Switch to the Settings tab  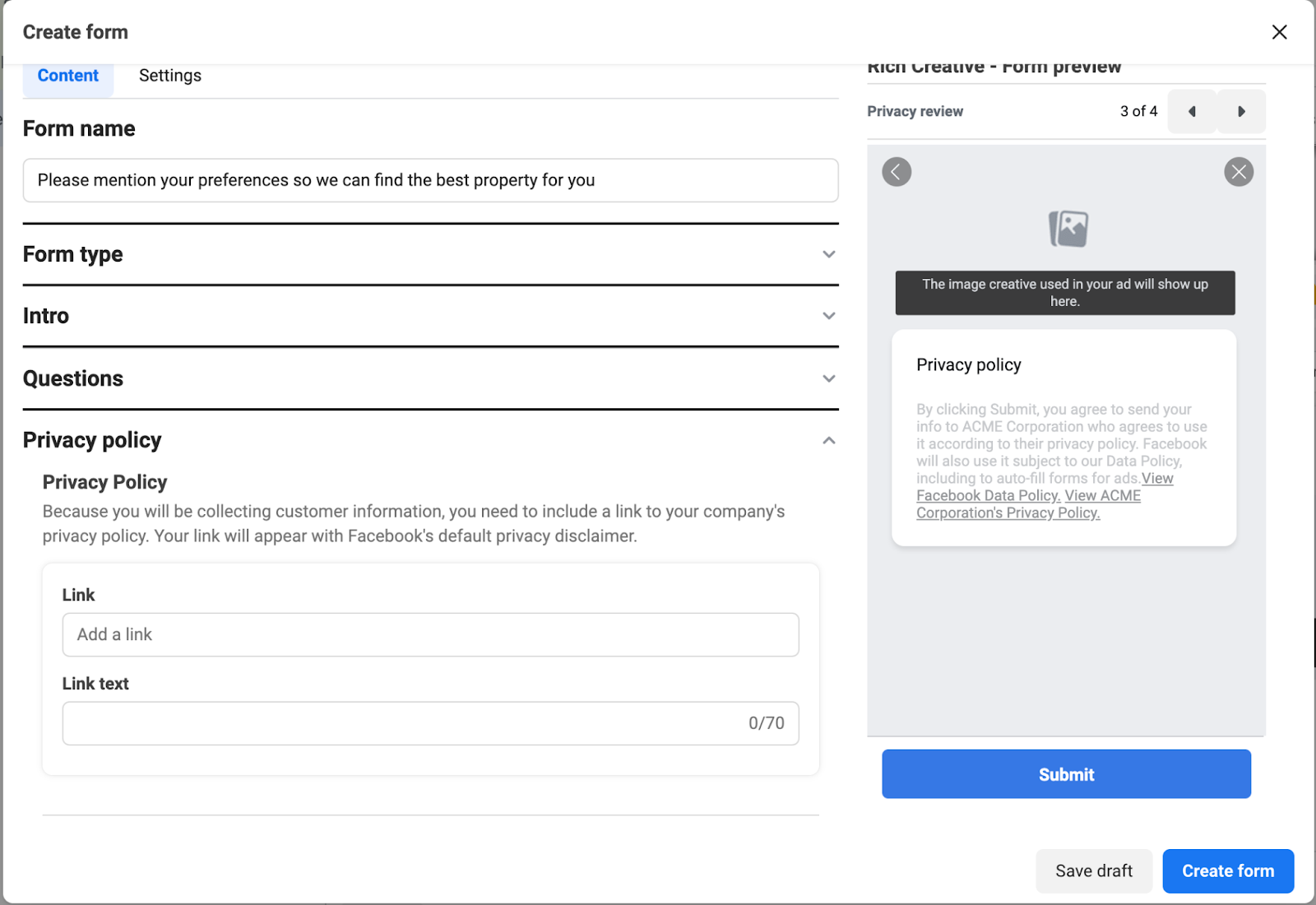[x=169, y=76]
